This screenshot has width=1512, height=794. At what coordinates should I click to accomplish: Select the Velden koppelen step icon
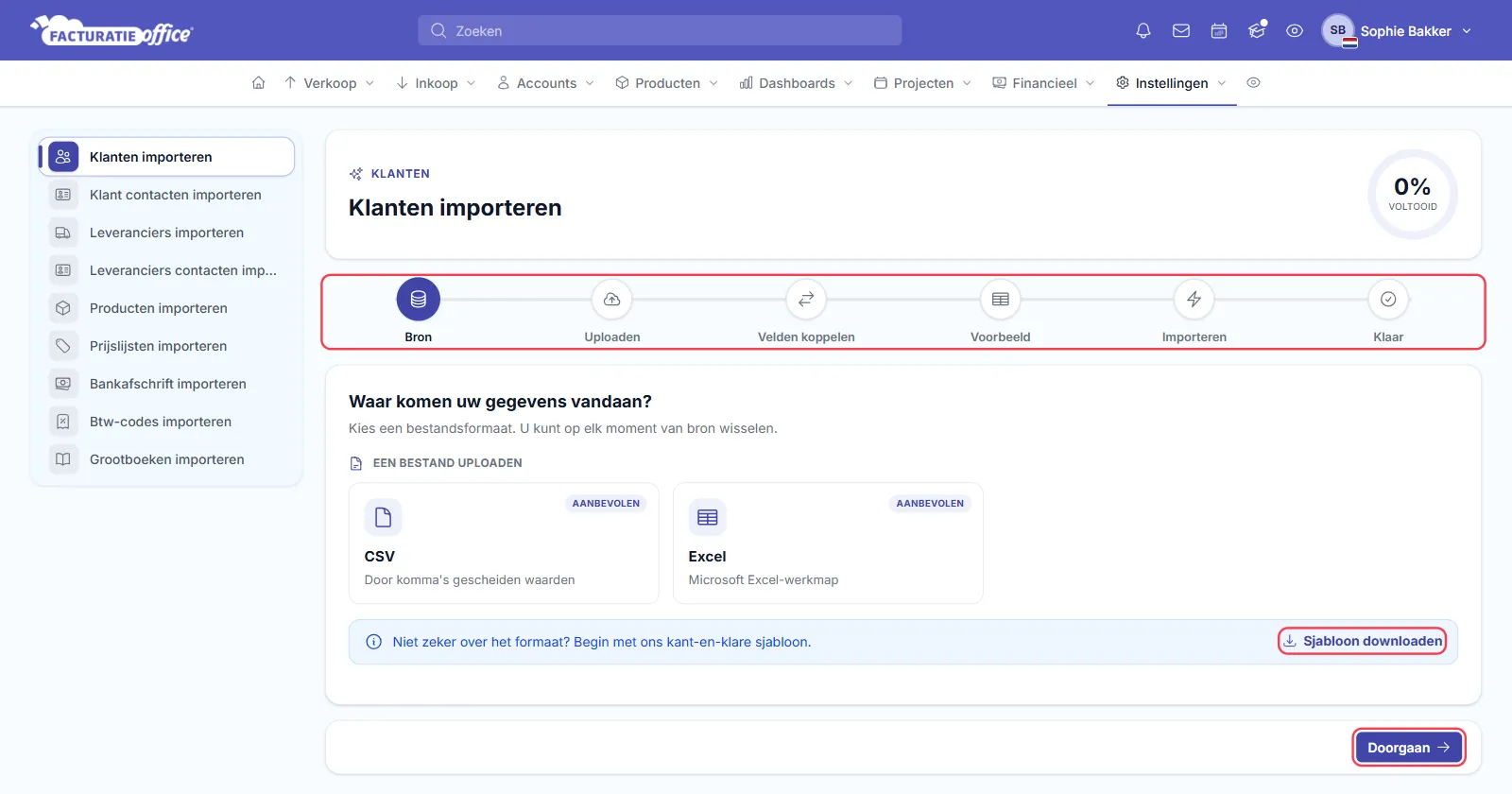click(806, 299)
